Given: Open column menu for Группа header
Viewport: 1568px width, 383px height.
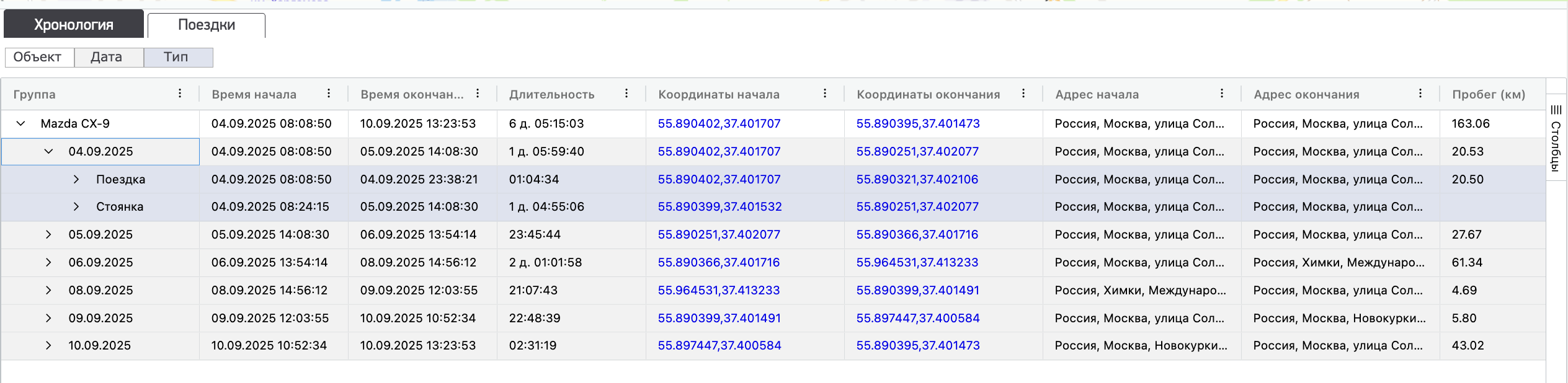Looking at the screenshot, I should pos(180,94).
